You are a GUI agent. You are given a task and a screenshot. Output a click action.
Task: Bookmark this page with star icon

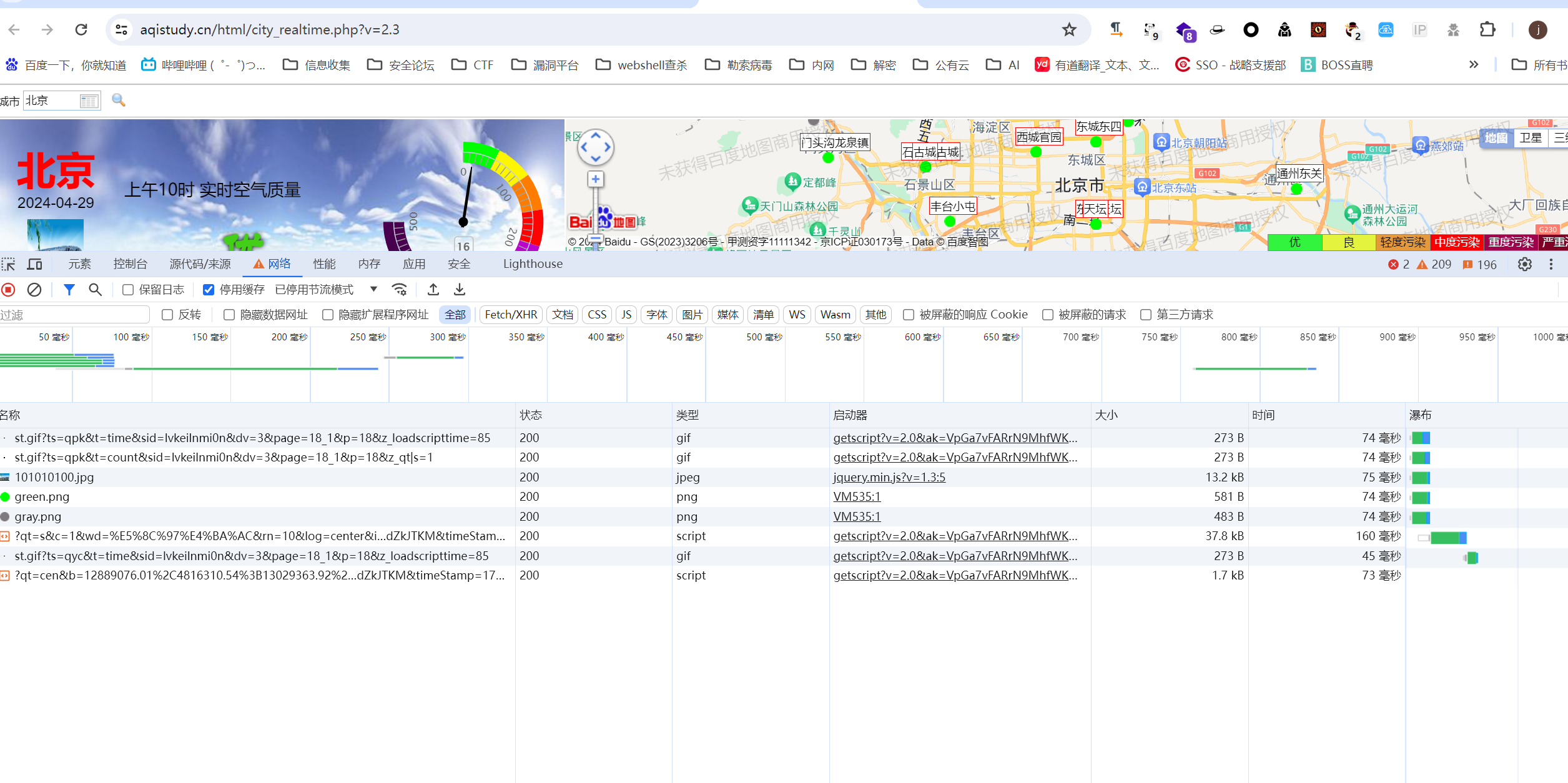tap(1069, 29)
